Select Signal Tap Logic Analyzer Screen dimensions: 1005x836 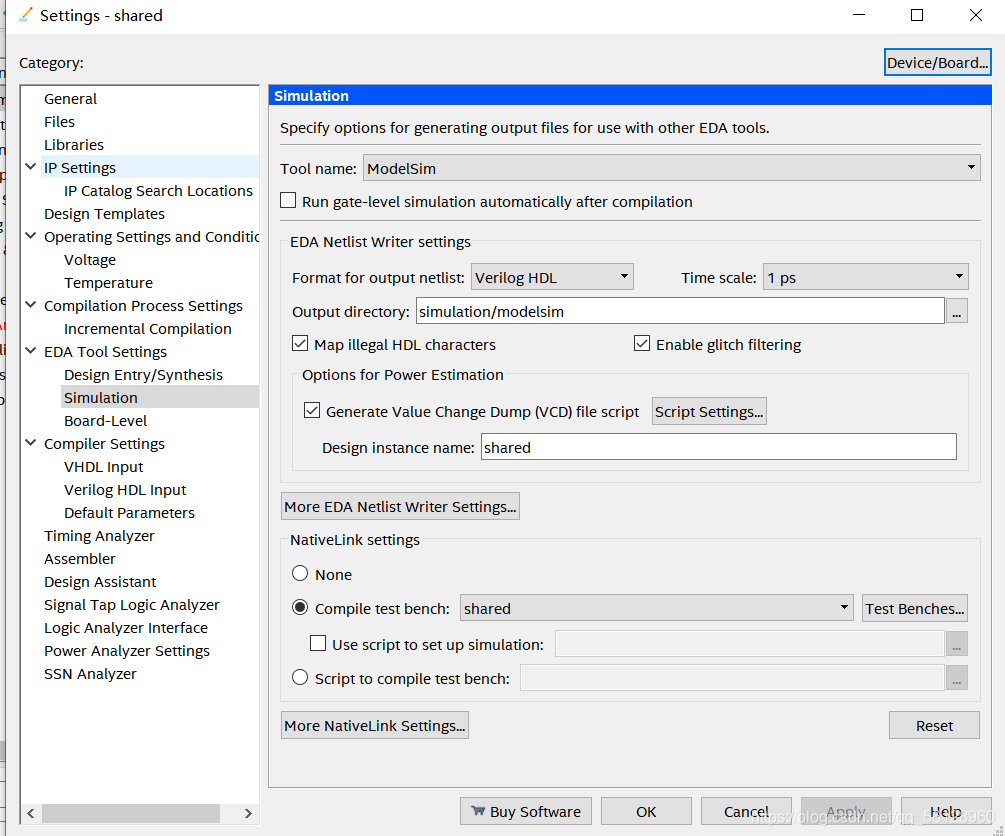(x=131, y=605)
